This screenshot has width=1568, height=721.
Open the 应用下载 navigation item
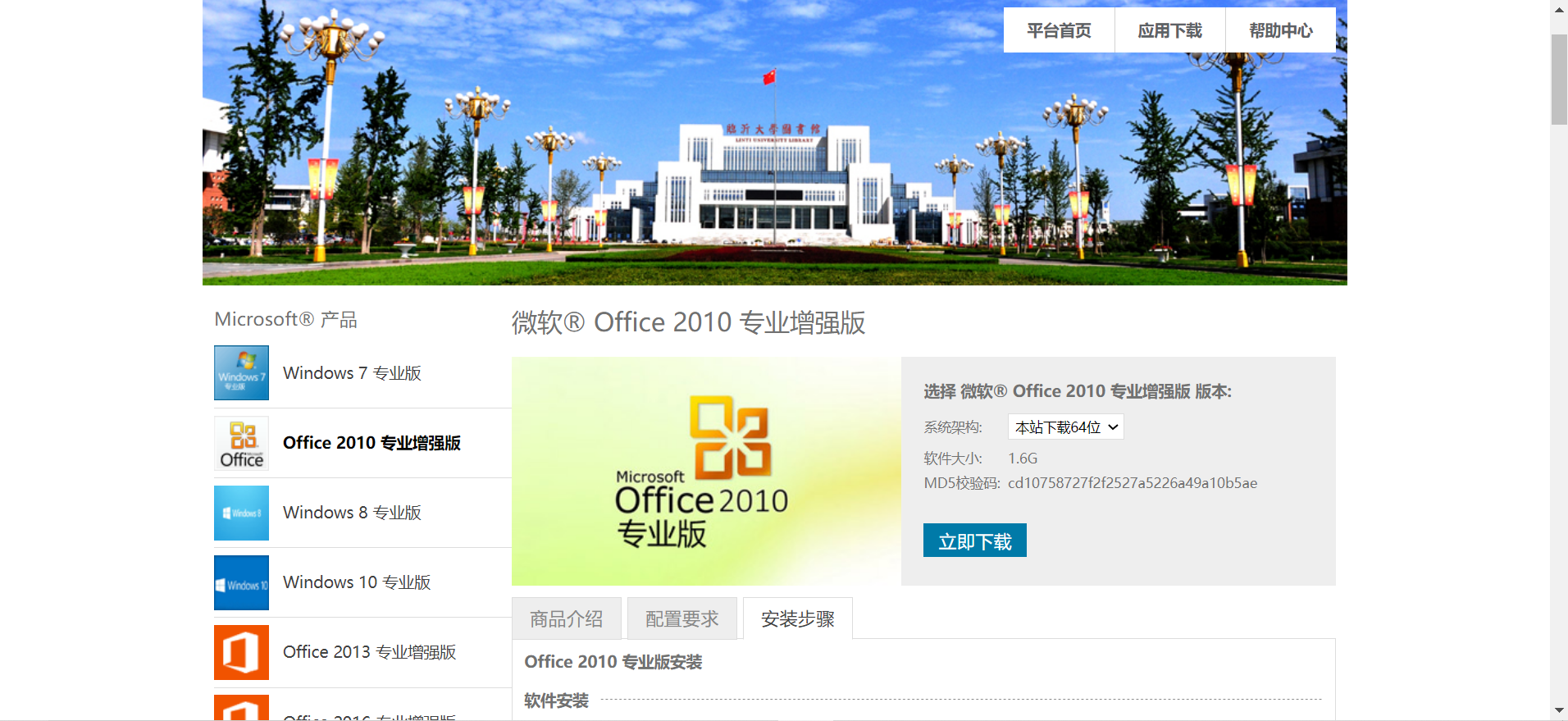point(1169,30)
